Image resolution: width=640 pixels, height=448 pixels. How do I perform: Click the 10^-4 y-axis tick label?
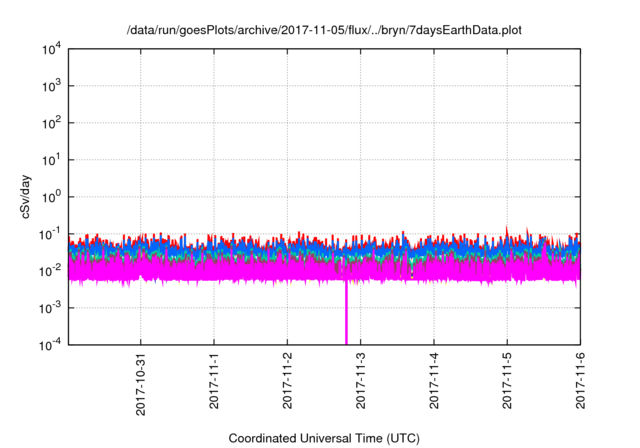pyautogui.click(x=51, y=345)
